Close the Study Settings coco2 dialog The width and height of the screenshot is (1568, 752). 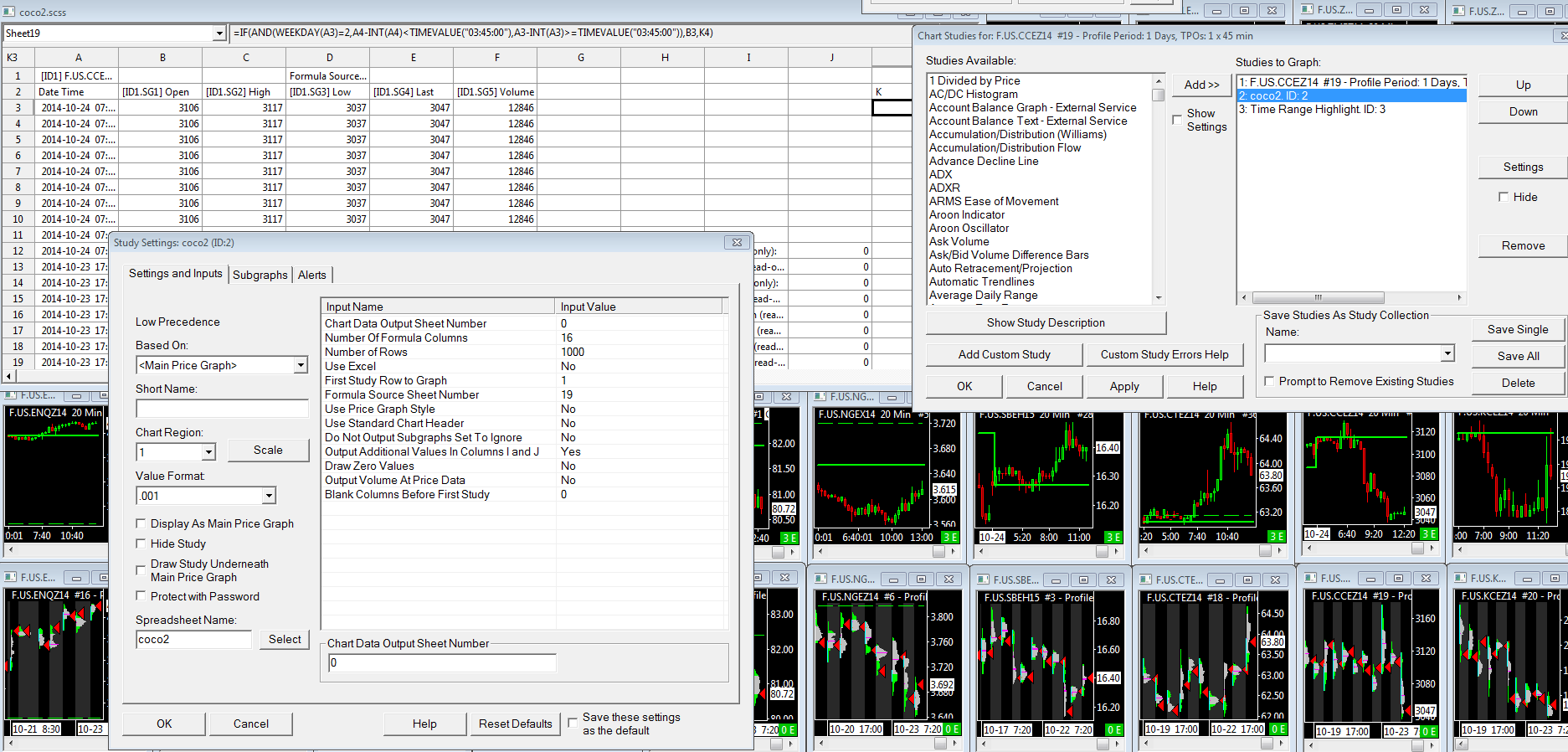point(737,243)
